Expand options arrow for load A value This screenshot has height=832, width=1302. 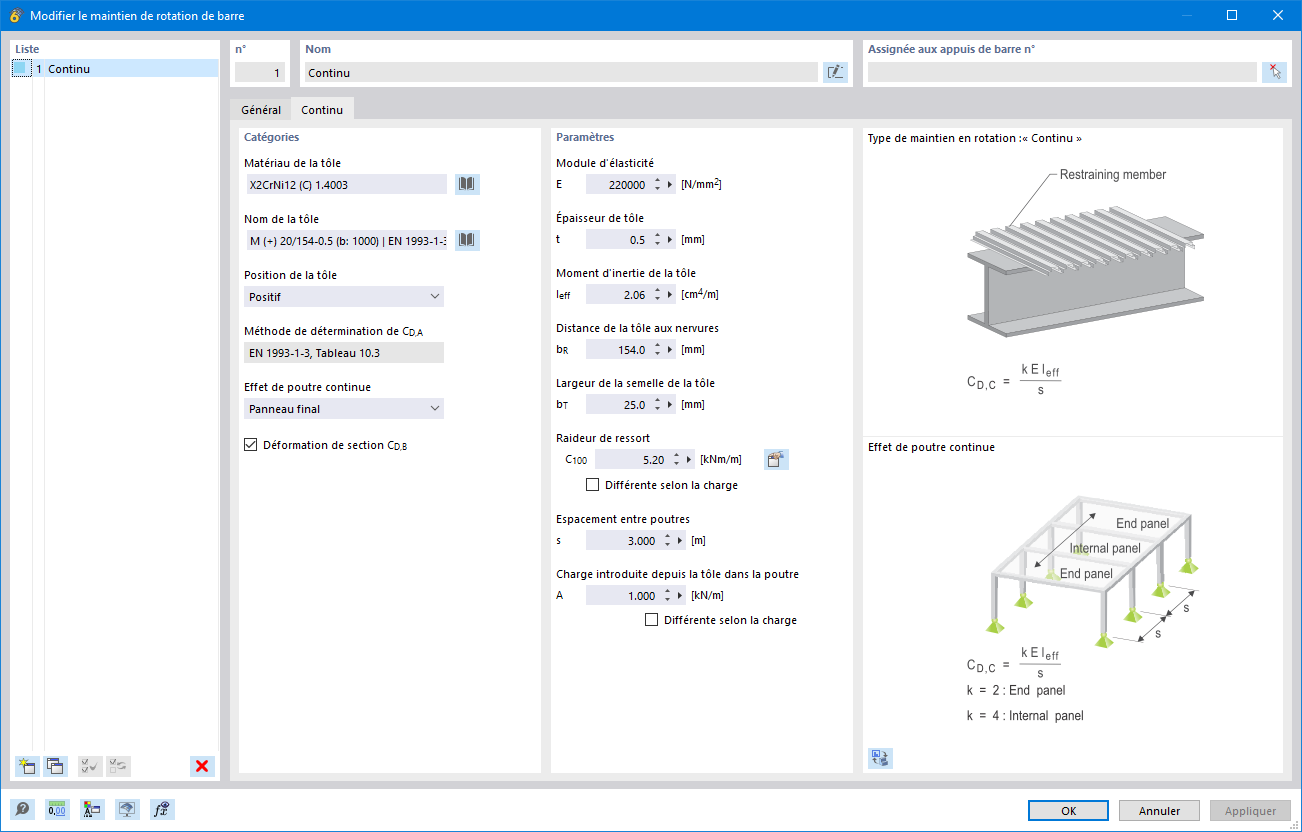(x=680, y=596)
